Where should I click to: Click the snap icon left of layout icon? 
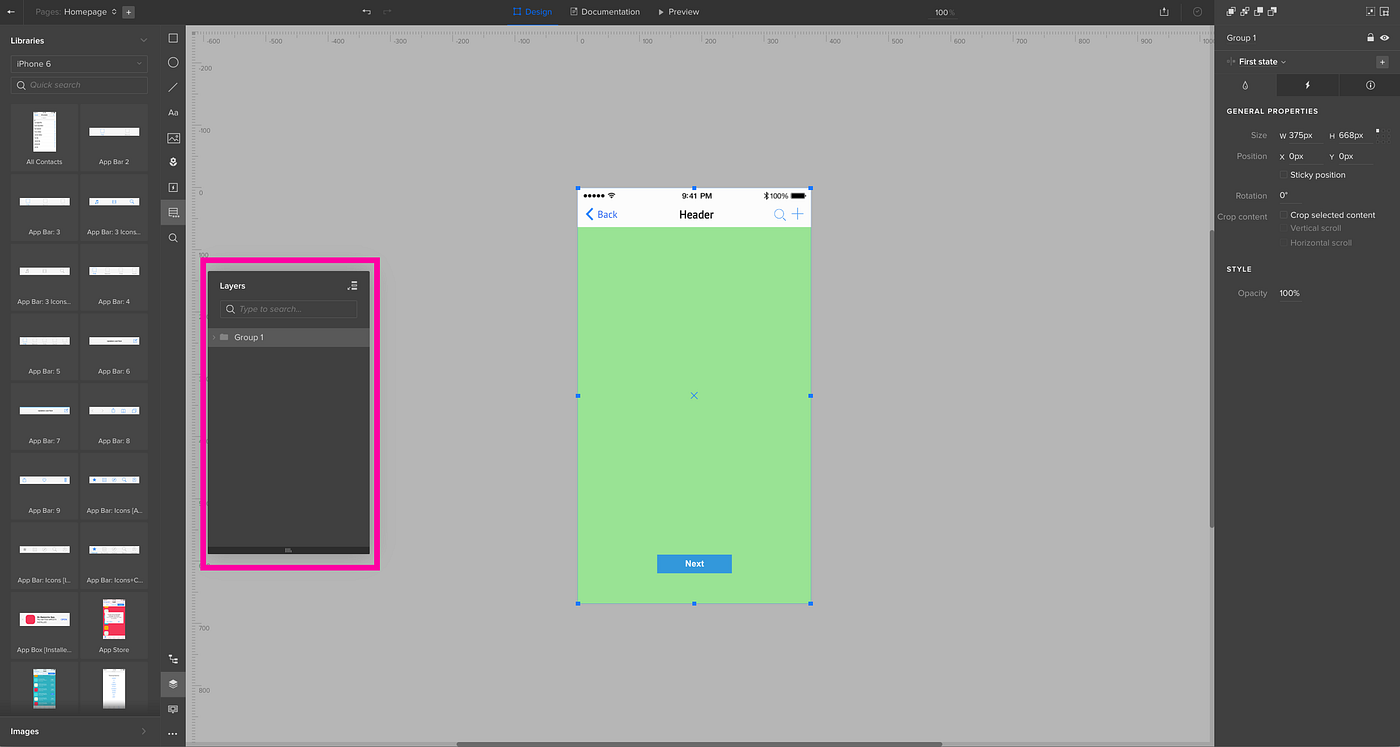1370,11
